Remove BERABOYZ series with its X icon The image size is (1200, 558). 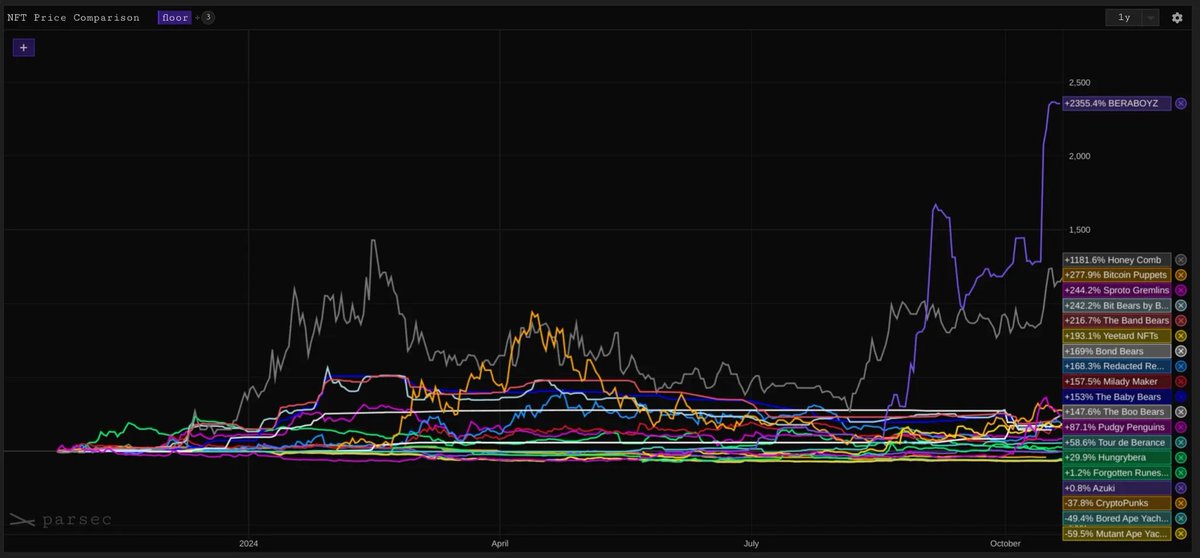pos(1180,103)
